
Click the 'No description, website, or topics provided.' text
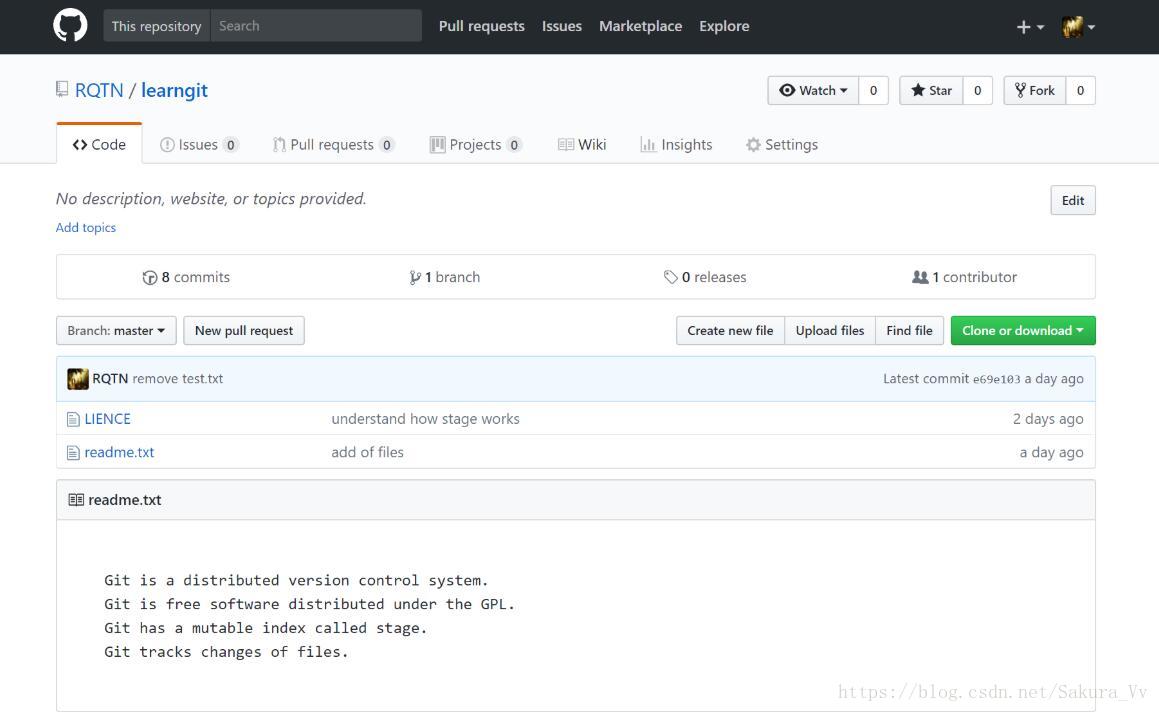211,199
